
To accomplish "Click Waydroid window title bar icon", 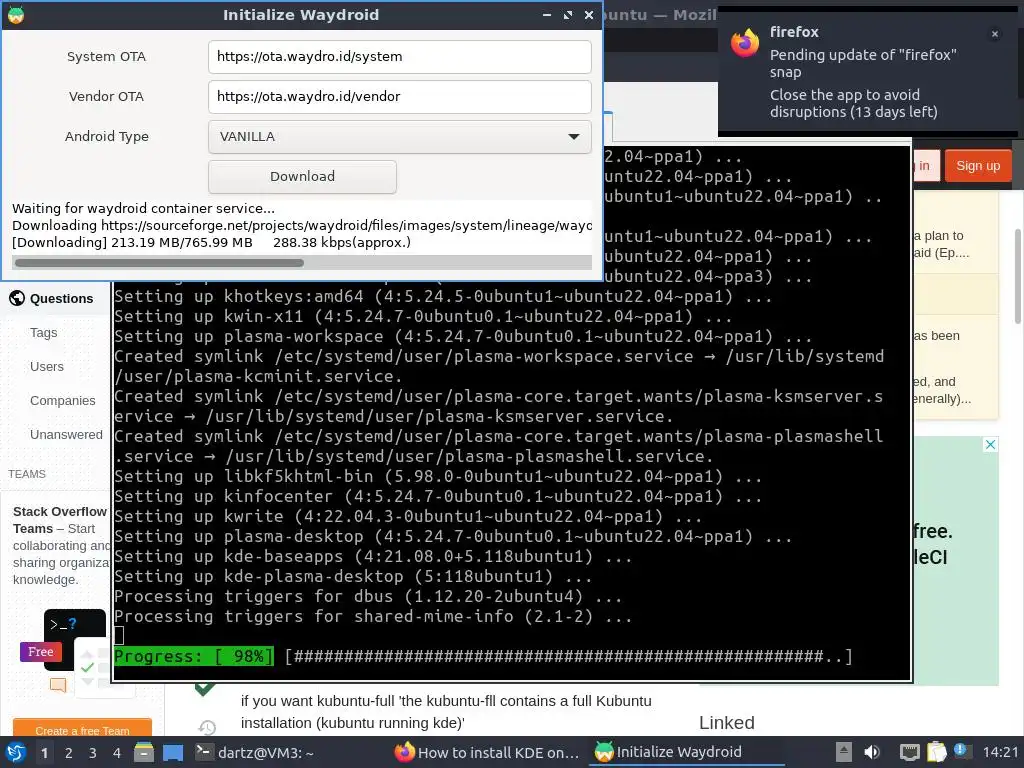I will tap(16, 14).
